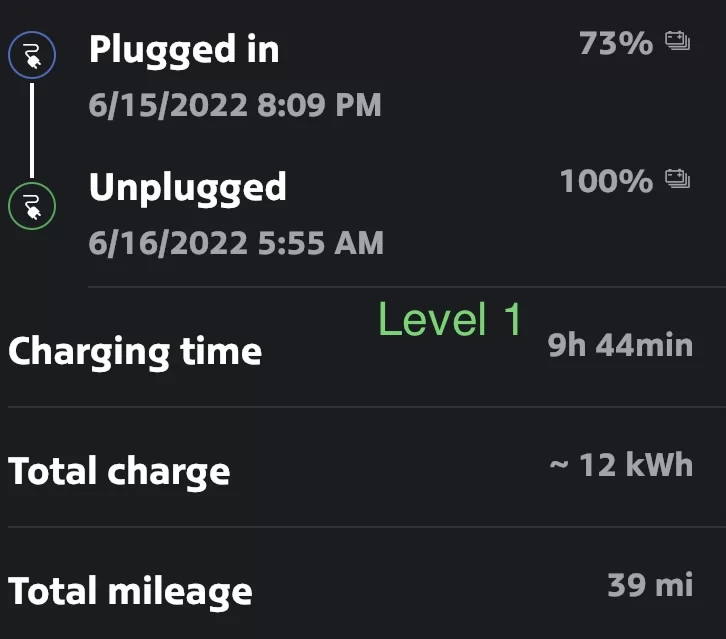
Task: Click the 6/16/2022 5:55 AM timestamp
Action: [236, 242]
